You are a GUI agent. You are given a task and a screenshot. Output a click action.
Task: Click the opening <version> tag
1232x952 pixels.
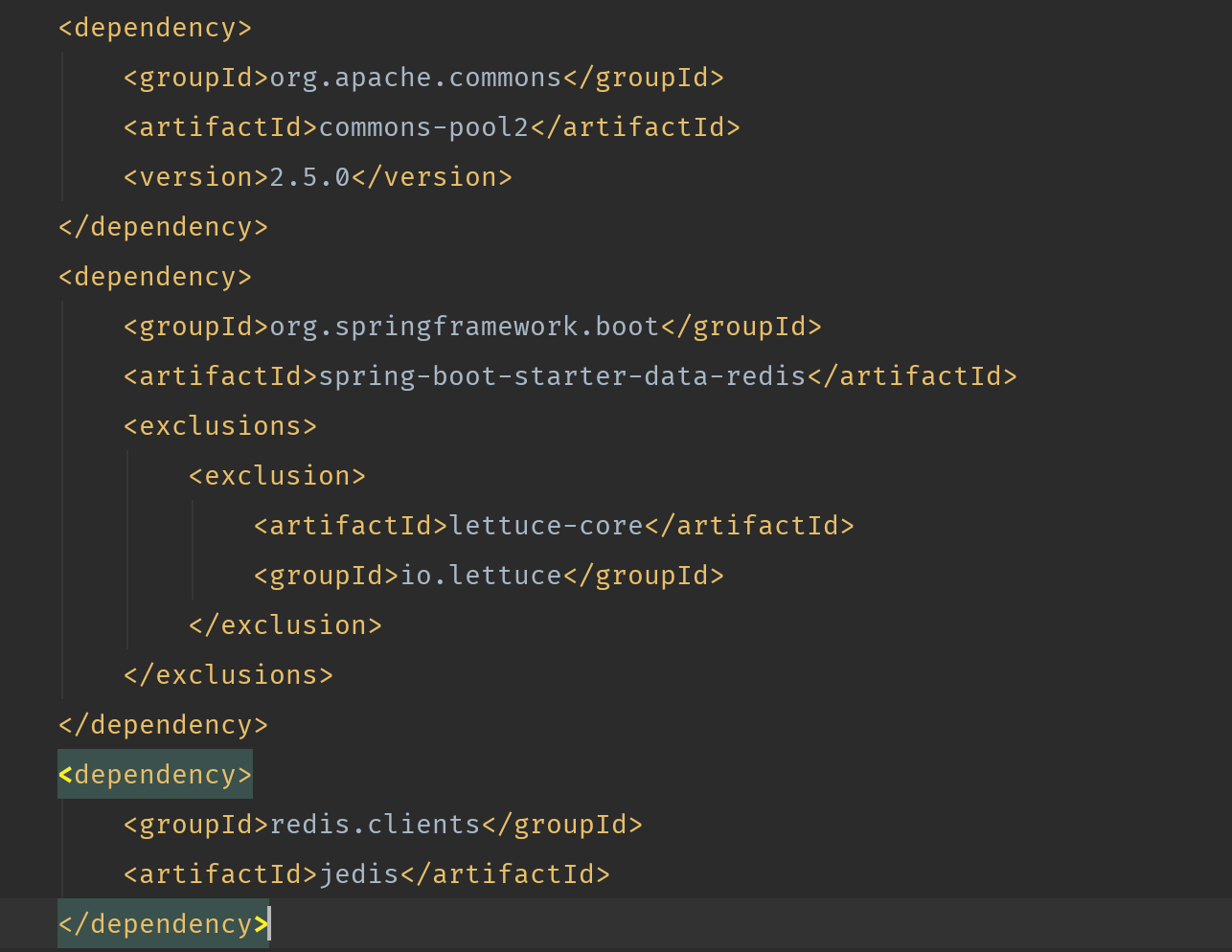click(x=196, y=177)
